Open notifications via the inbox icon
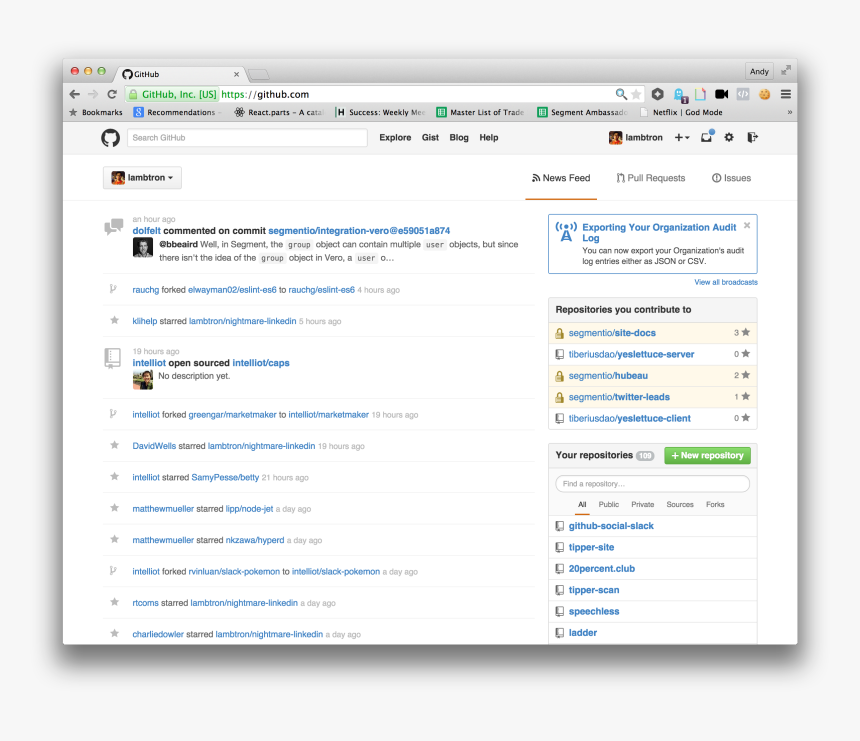The width and height of the screenshot is (860, 741). click(x=706, y=137)
